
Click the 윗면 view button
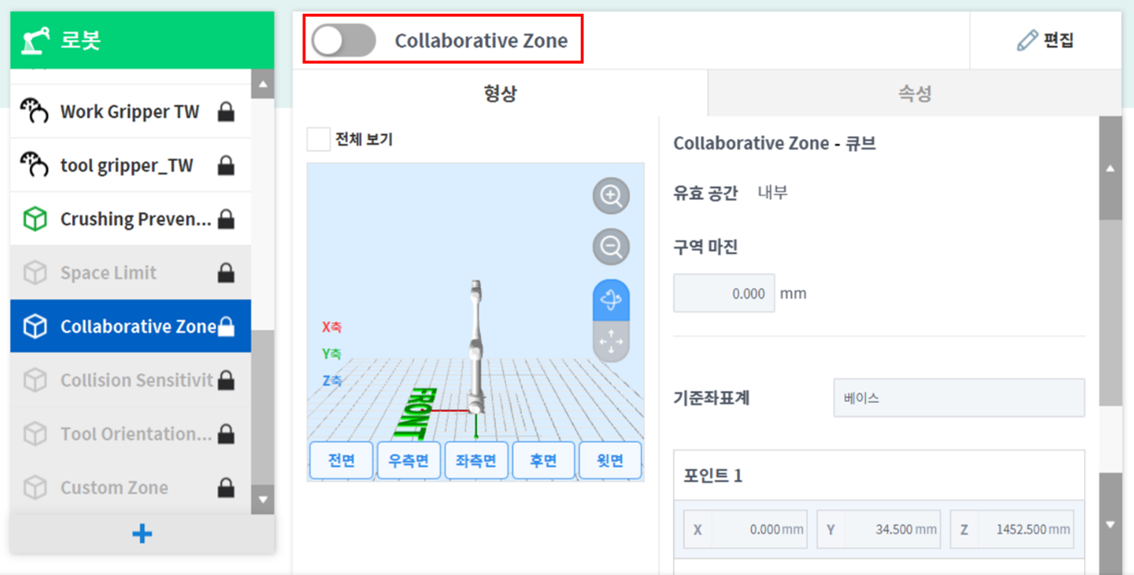tap(610, 461)
